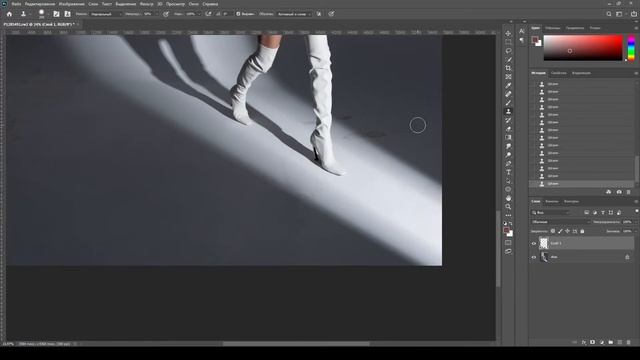Select the Clone Stamp tool in toolbox
This screenshot has width=640, height=360.
(x=508, y=111)
